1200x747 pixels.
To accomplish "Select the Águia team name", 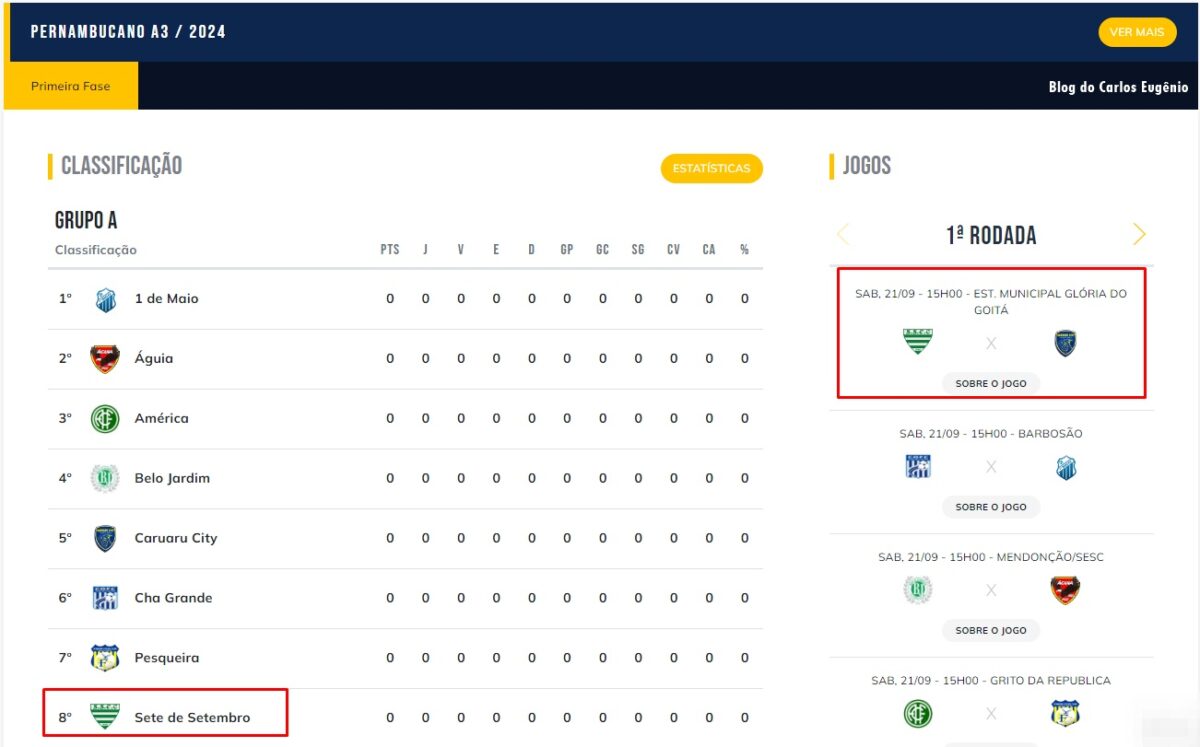I will [x=154, y=359].
